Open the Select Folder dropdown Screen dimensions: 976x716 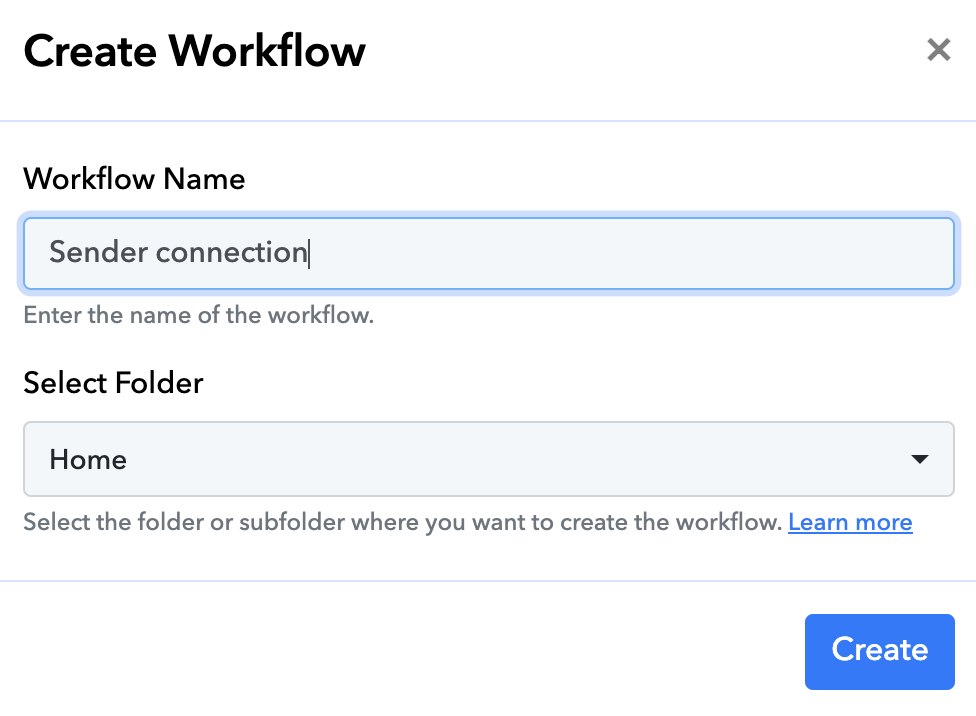[488, 459]
